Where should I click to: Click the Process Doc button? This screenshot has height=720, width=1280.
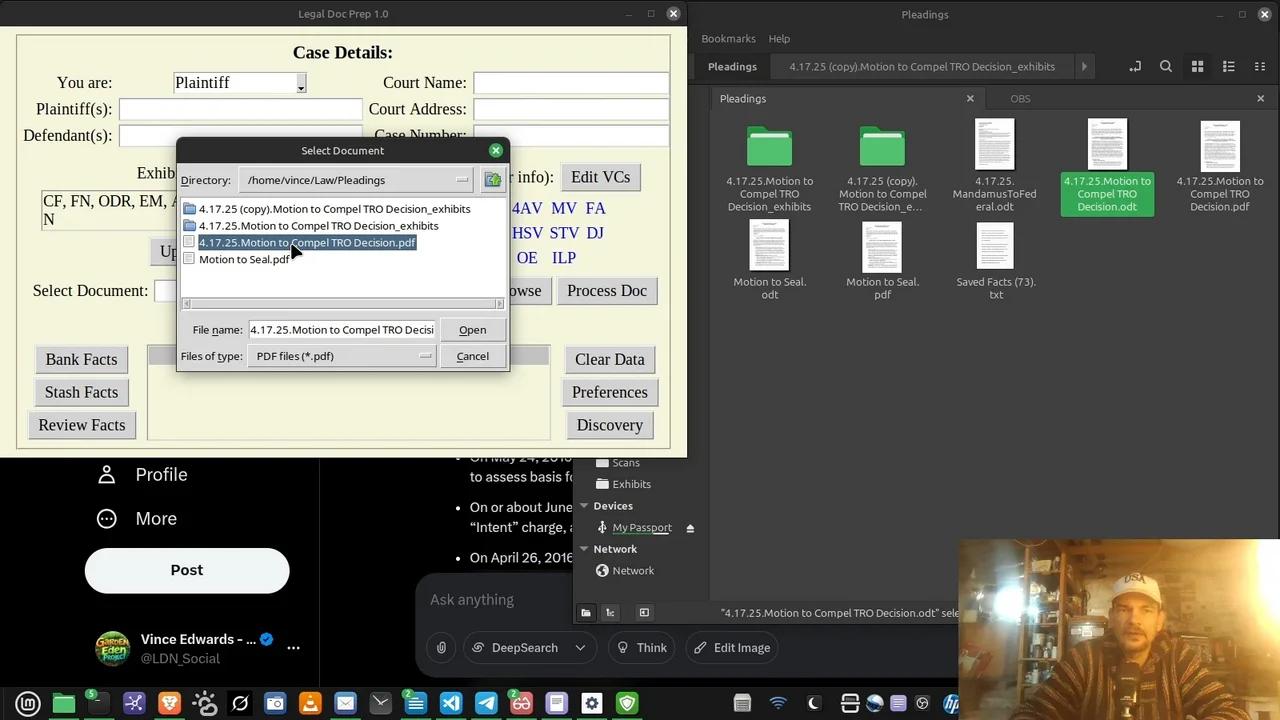pyautogui.click(x=607, y=291)
